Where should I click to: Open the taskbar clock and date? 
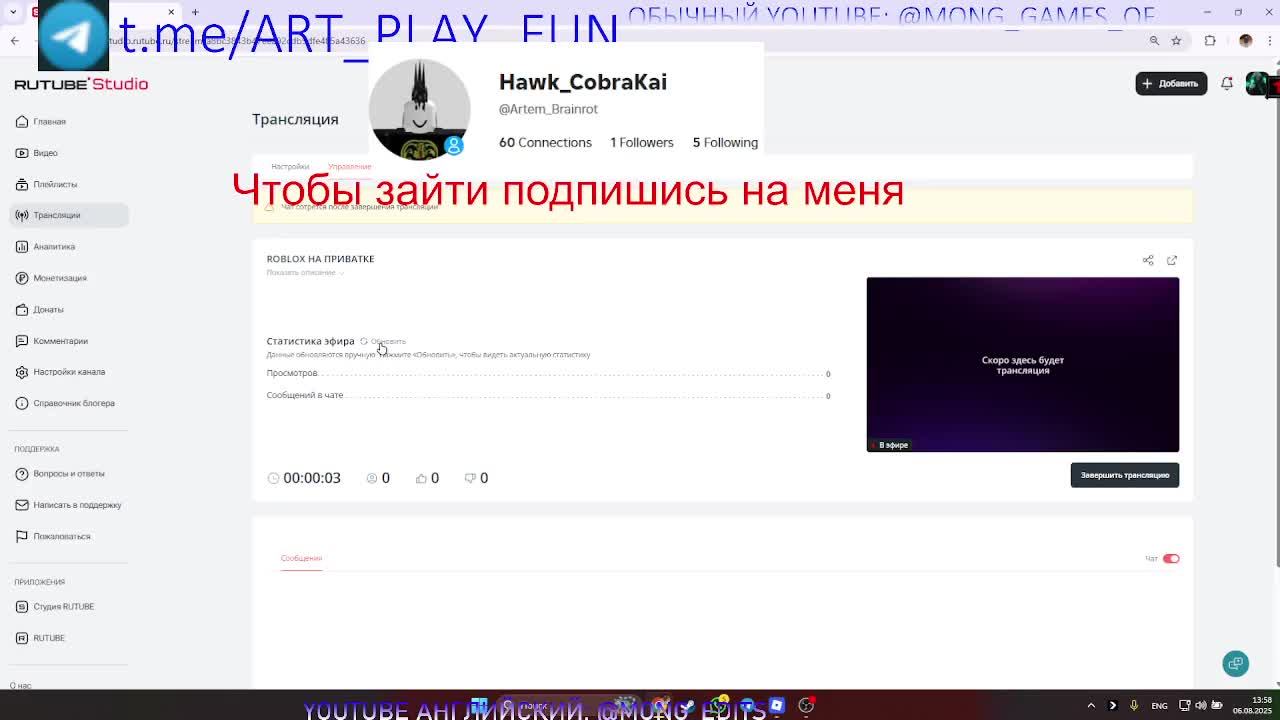point(1252,705)
